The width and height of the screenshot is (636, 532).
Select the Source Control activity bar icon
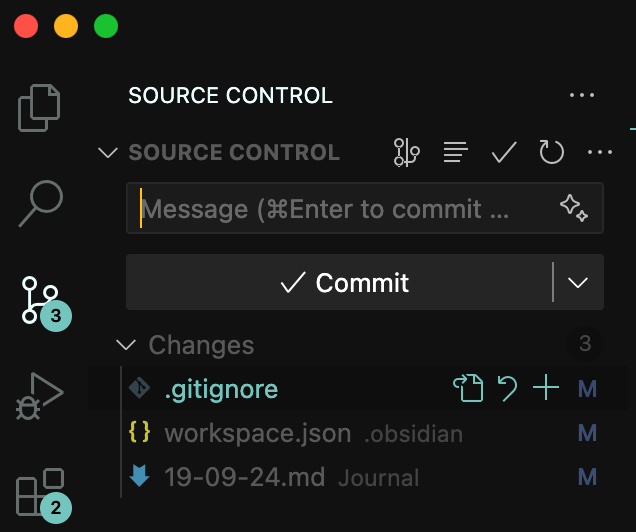click(41, 300)
